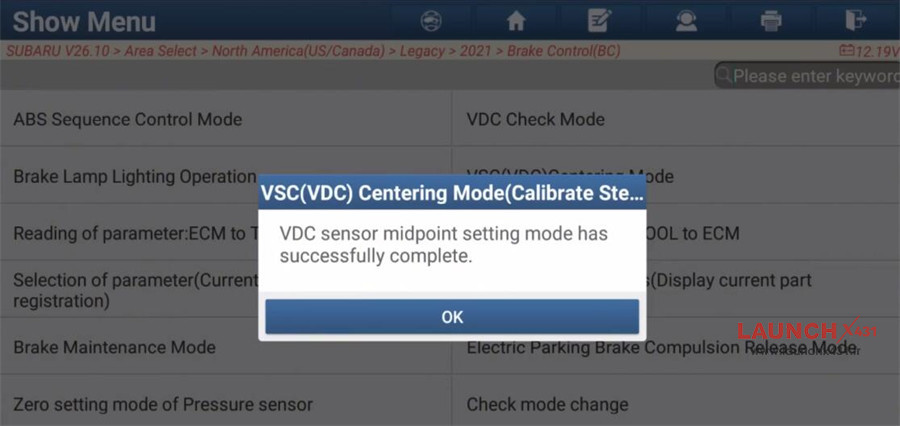
Task: Click the remote support headset icon
Action: pyautogui.click(x=686, y=20)
